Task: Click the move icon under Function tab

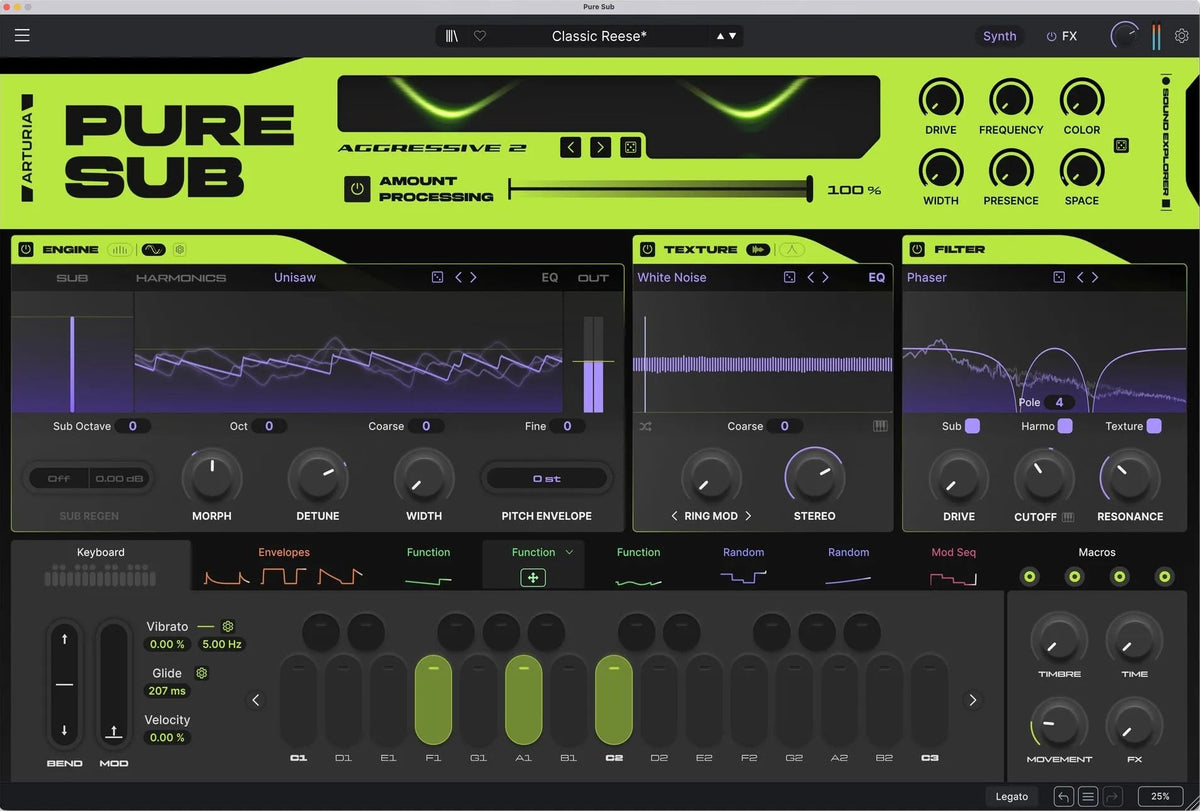Action: pyautogui.click(x=533, y=578)
